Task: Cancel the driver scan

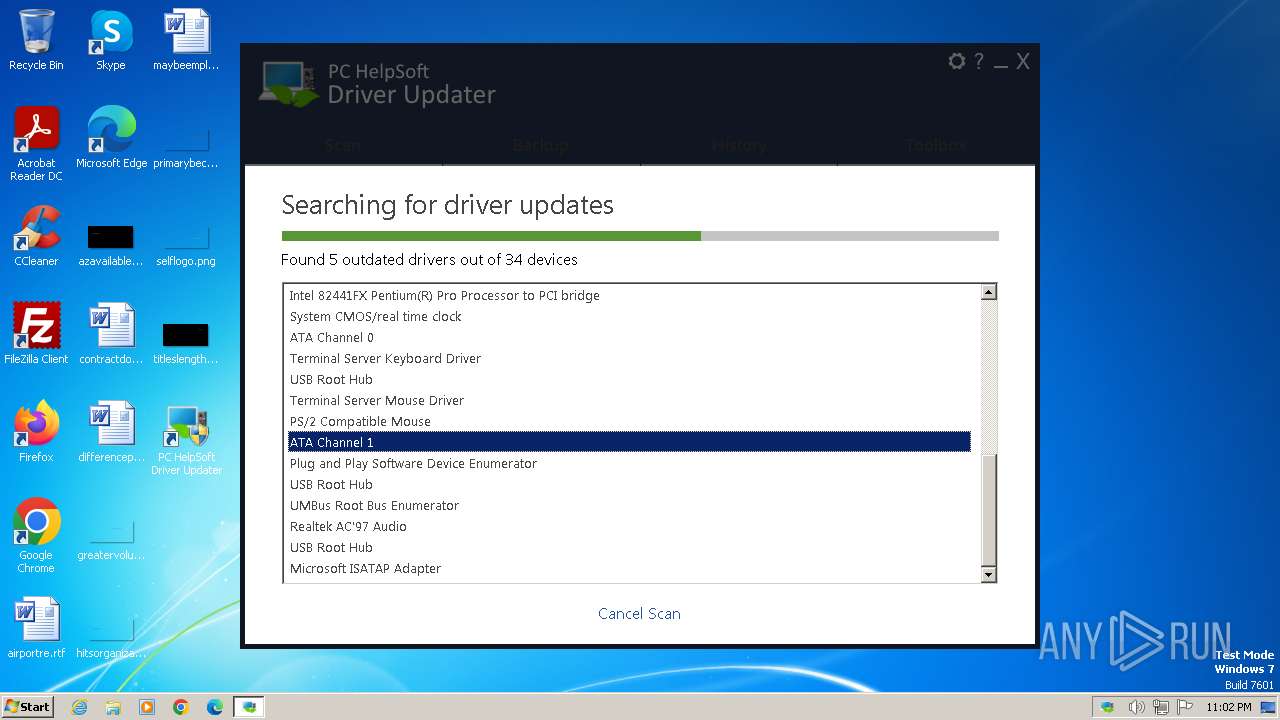Action: pos(639,614)
